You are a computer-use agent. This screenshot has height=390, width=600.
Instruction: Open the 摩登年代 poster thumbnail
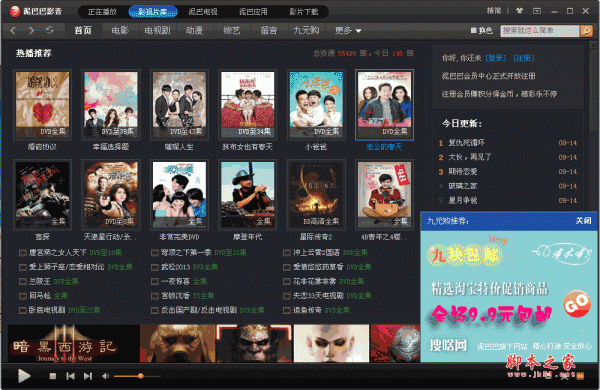248,195
